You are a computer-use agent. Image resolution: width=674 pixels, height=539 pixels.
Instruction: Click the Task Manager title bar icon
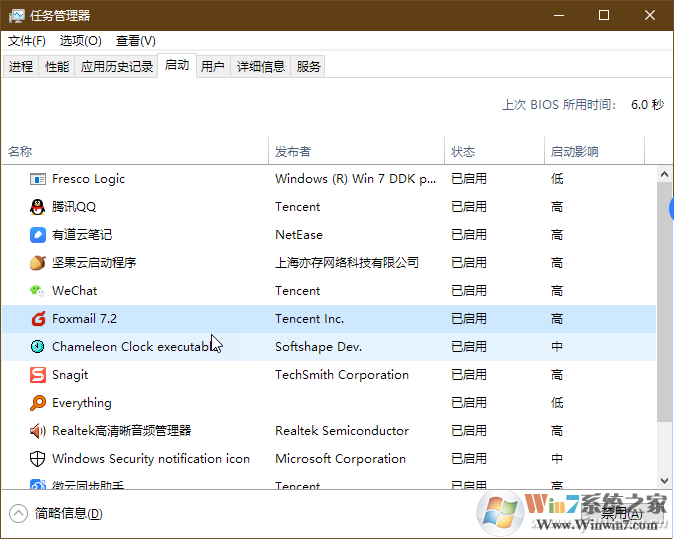coord(17,16)
